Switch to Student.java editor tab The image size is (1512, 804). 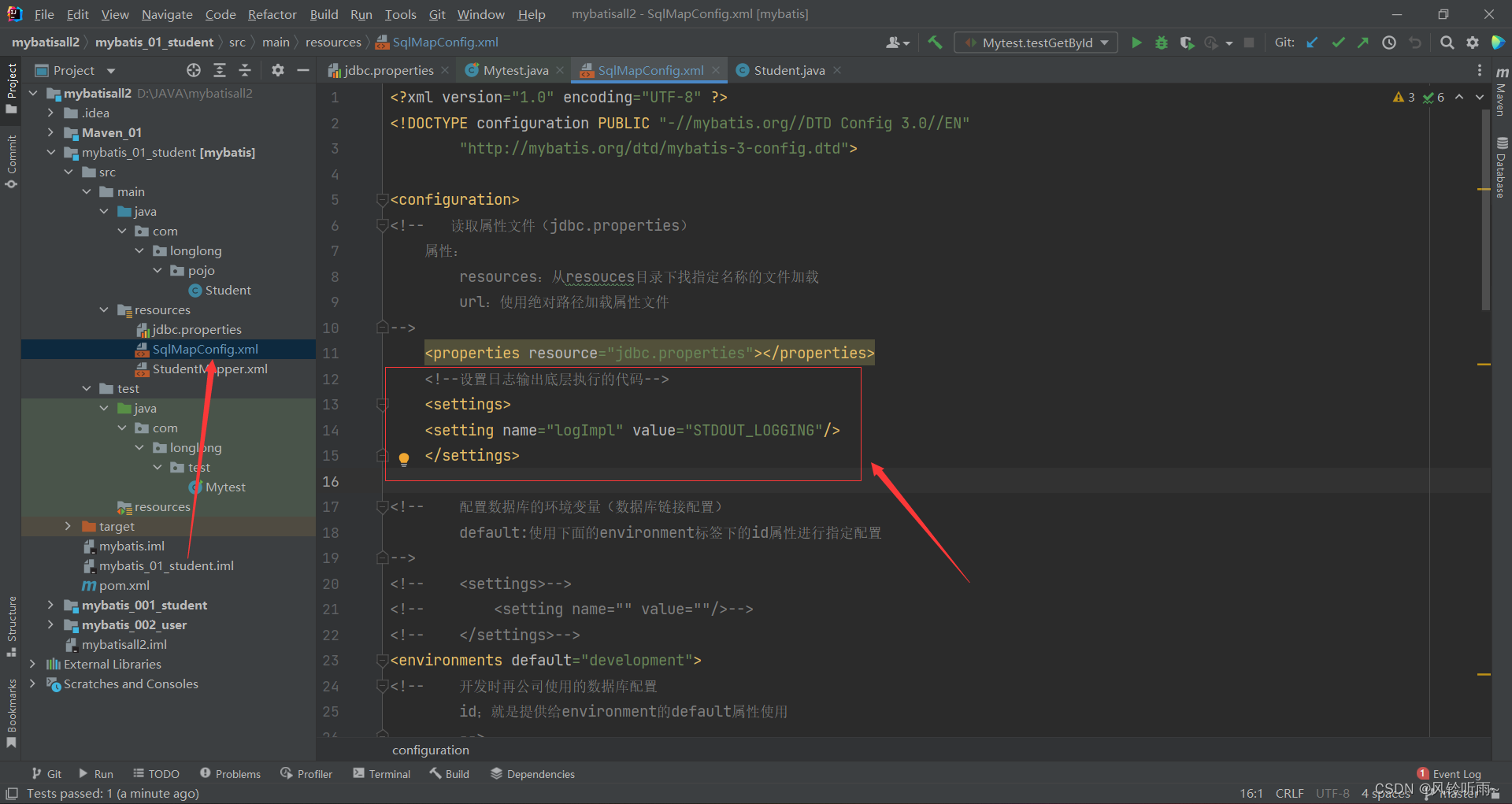pos(789,70)
